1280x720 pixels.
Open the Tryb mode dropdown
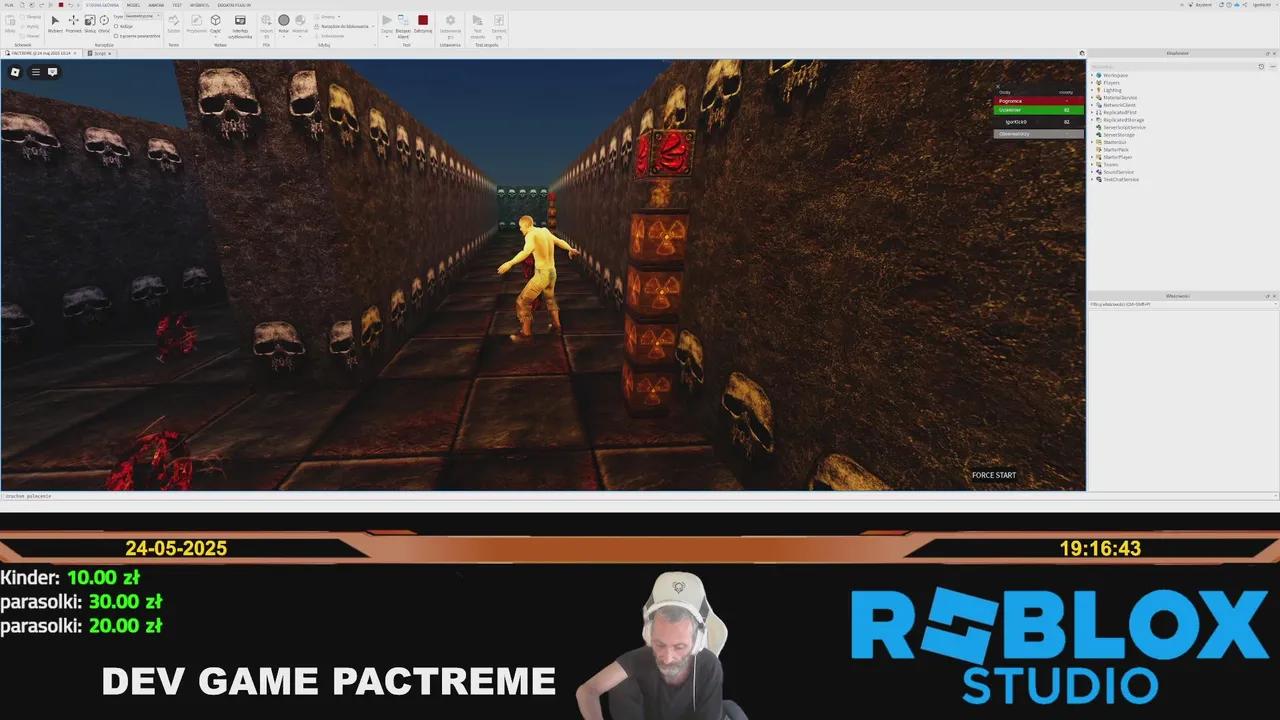point(141,17)
